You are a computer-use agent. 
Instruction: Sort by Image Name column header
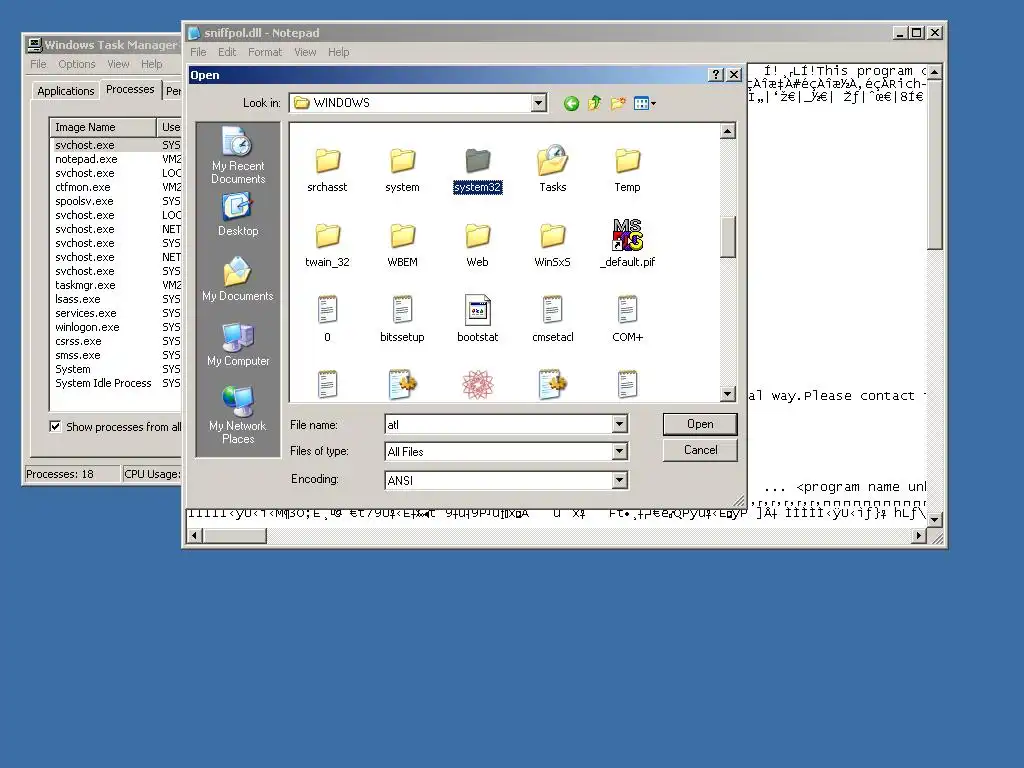103,127
